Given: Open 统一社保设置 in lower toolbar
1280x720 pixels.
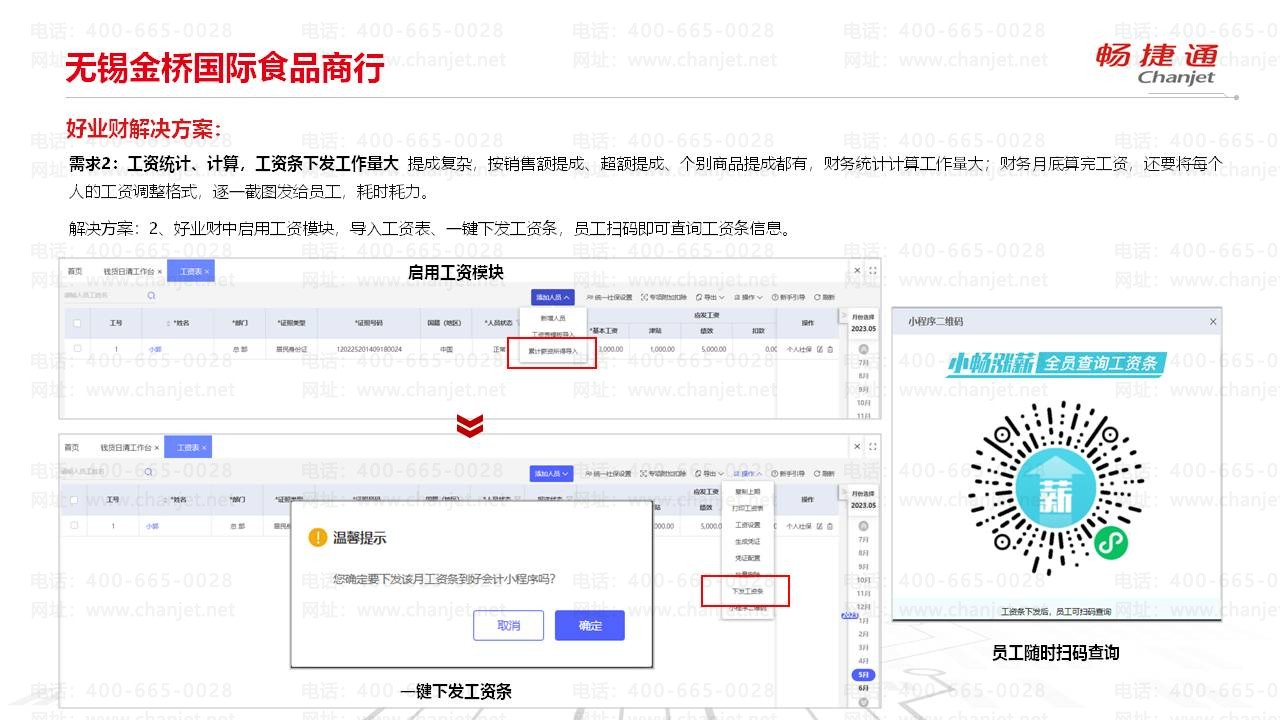Looking at the screenshot, I should [609, 474].
